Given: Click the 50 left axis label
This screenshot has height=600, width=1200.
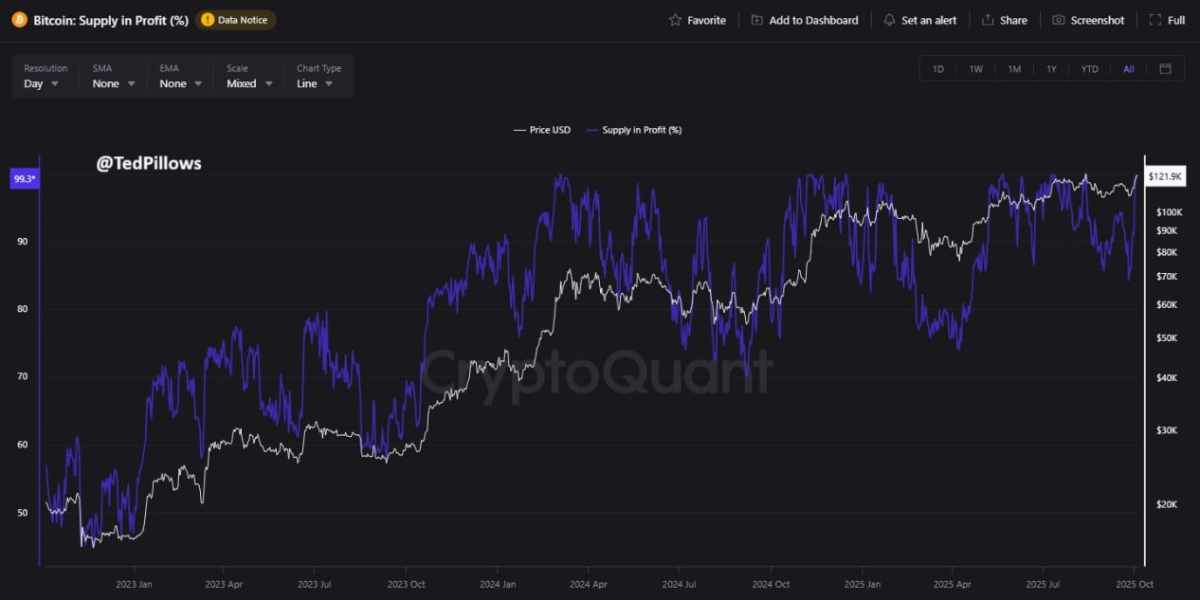Looking at the screenshot, I should click(21, 513).
